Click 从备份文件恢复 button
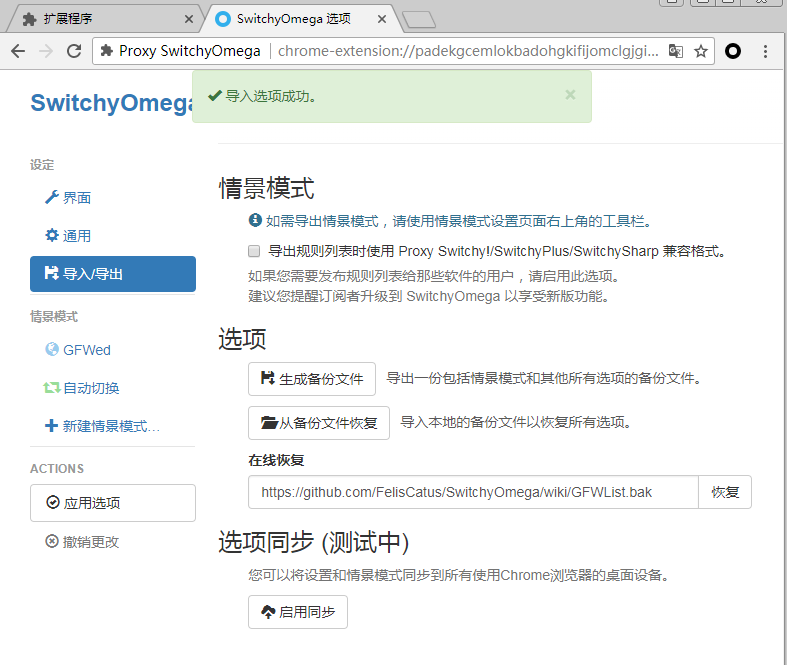Viewport: 787px width, 665px height. 319,423
